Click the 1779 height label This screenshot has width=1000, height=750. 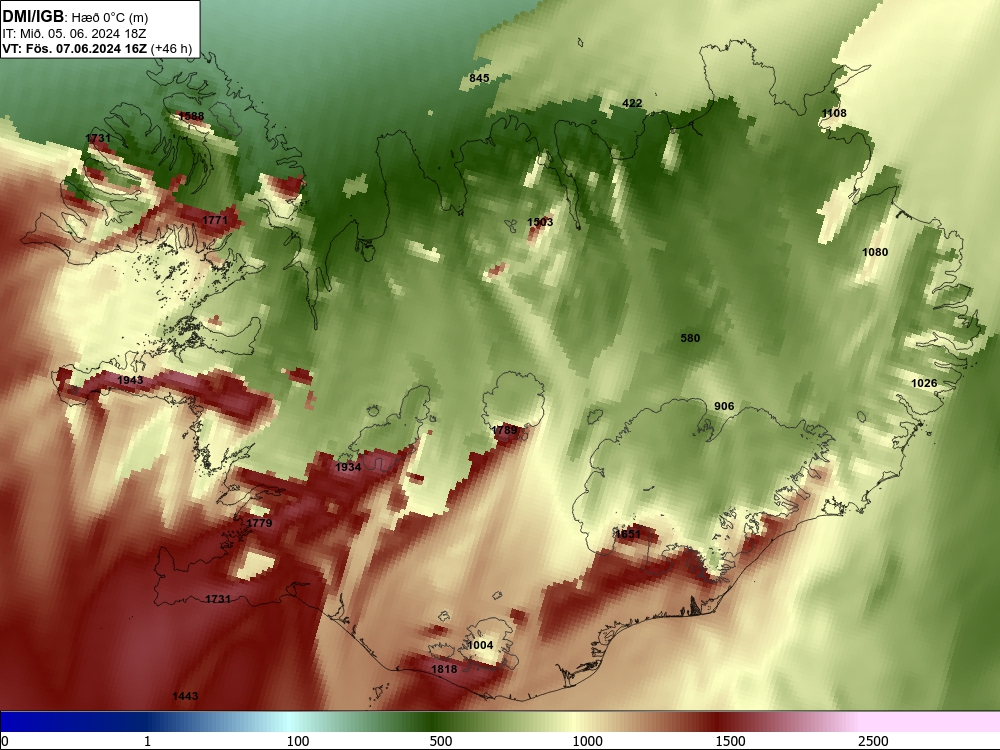(x=259, y=523)
